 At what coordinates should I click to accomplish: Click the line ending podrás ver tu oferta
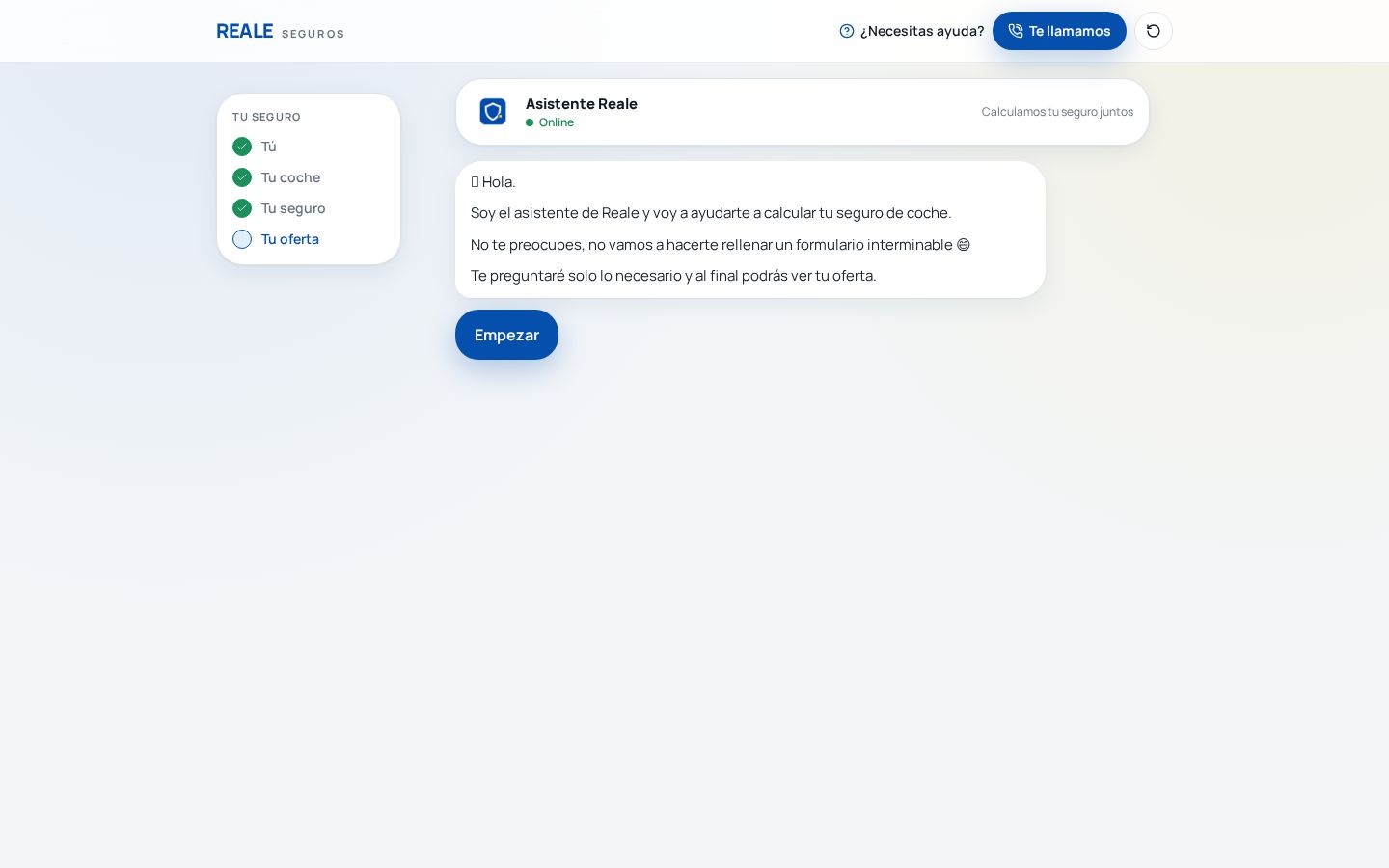pos(673,276)
